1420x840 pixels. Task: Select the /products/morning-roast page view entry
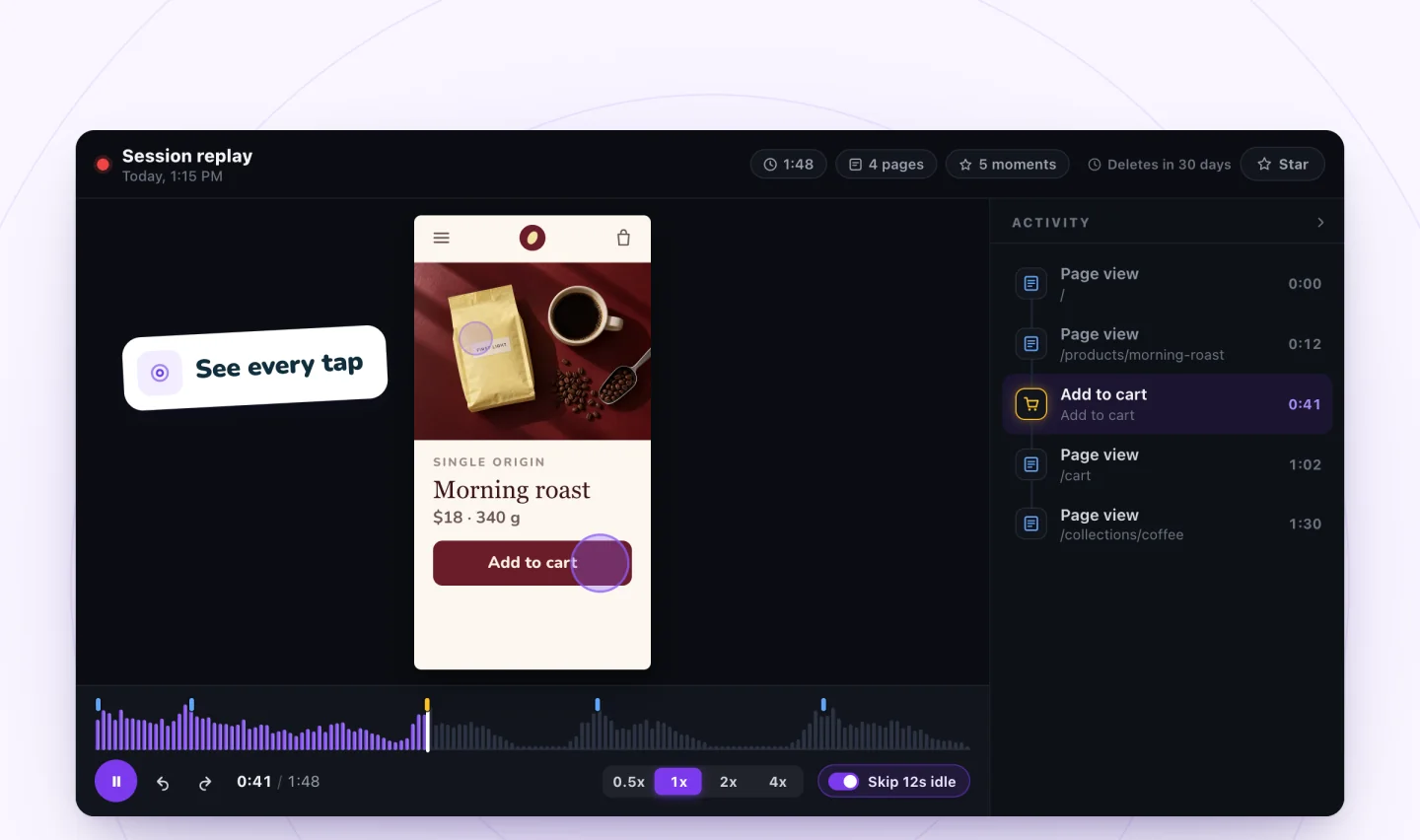(1168, 344)
